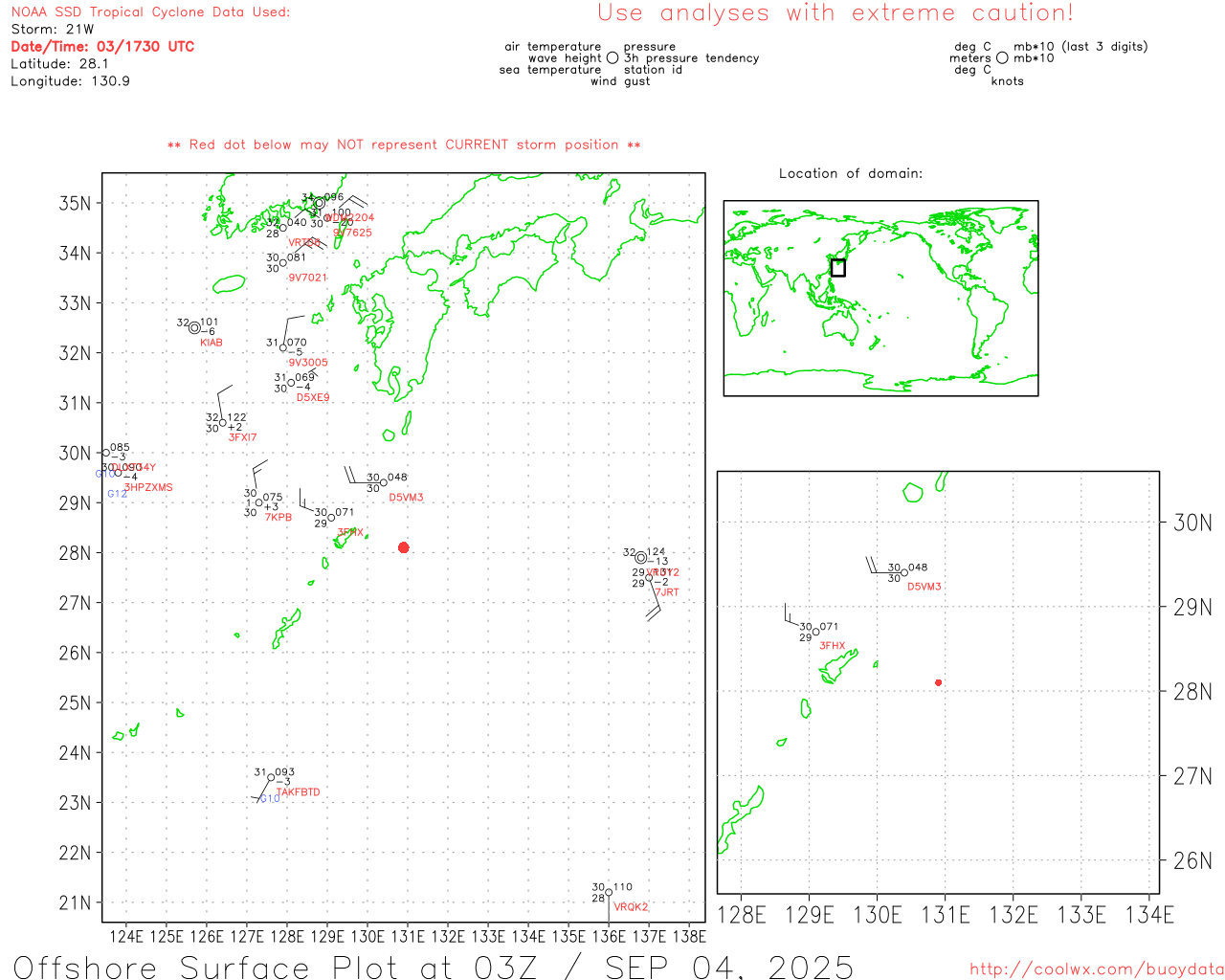Click the D5VM3 station circle in inset map

click(904, 572)
